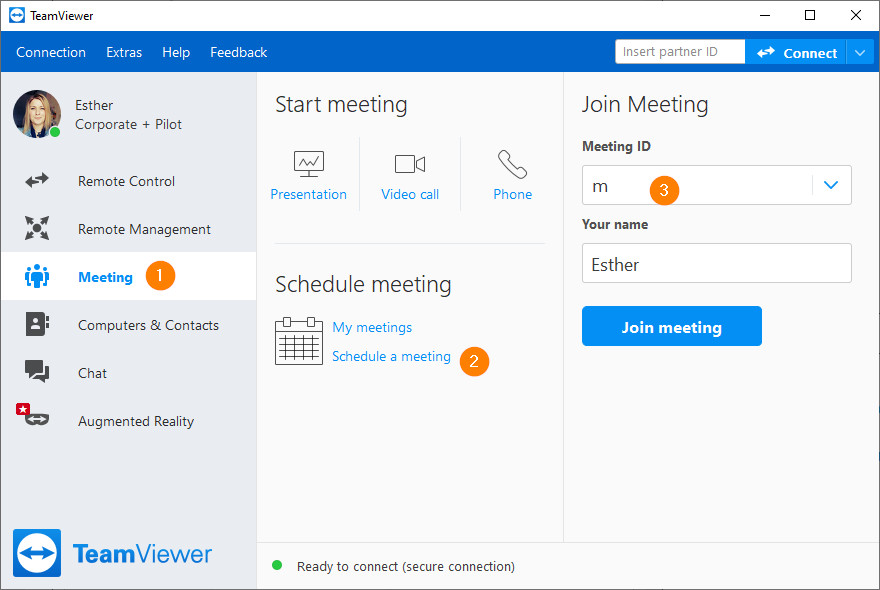Viewport: 880px width, 590px height.
Task: Open the Connection menu
Action: [x=51, y=52]
